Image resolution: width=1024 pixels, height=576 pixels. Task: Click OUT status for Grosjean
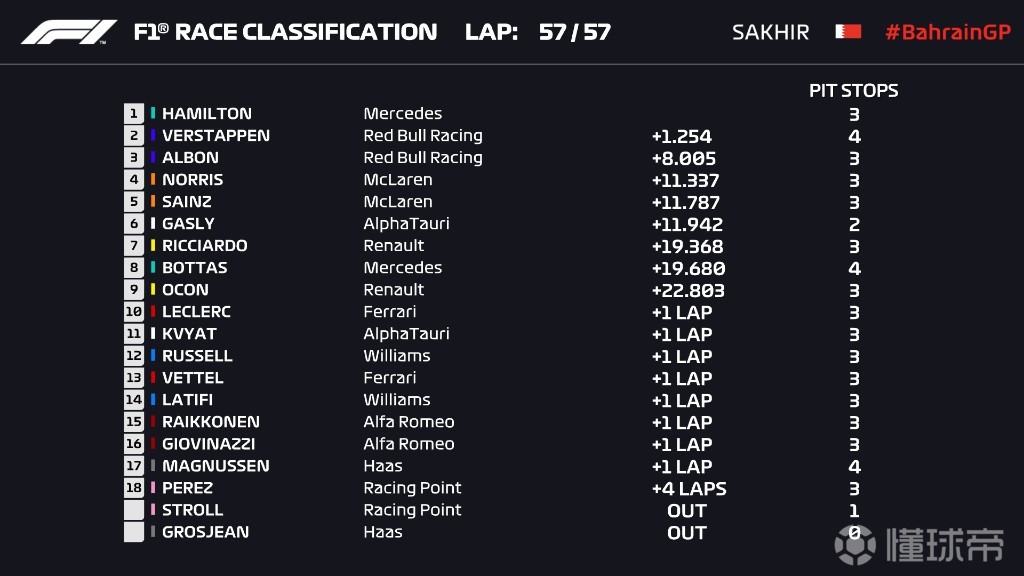click(687, 533)
